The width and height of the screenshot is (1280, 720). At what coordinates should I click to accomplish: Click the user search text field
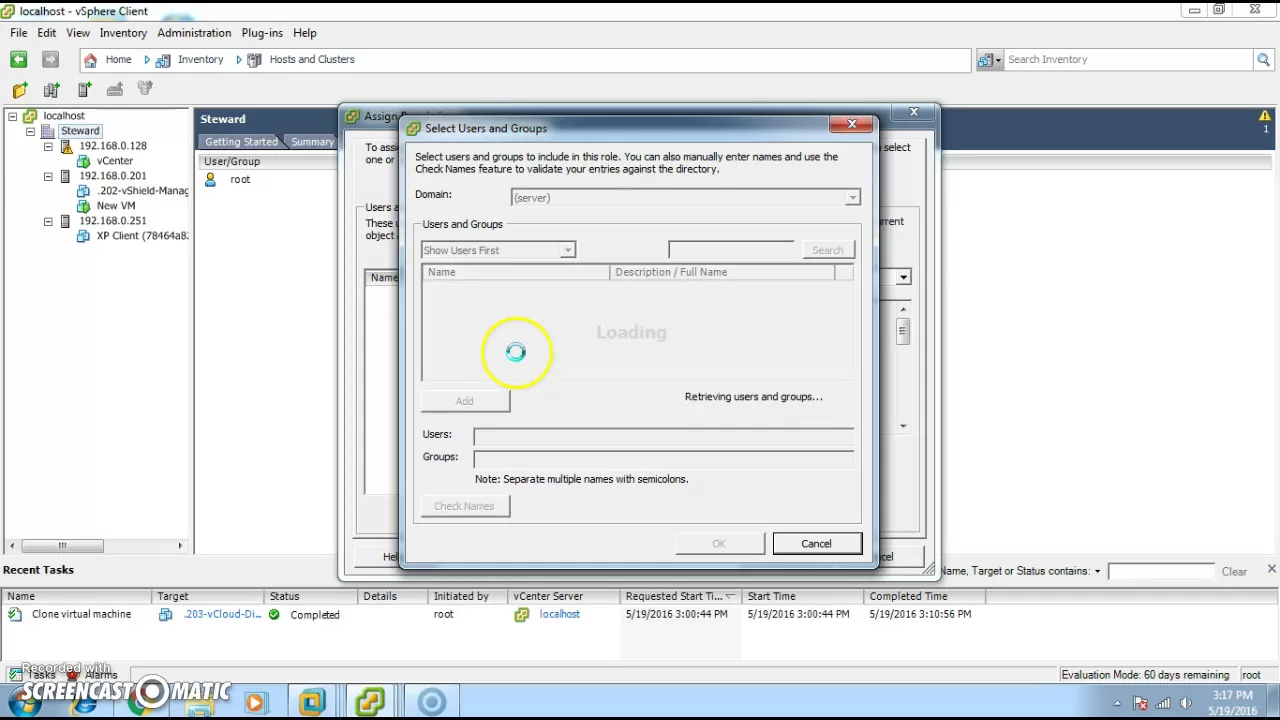pyautogui.click(x=731, y=250)
